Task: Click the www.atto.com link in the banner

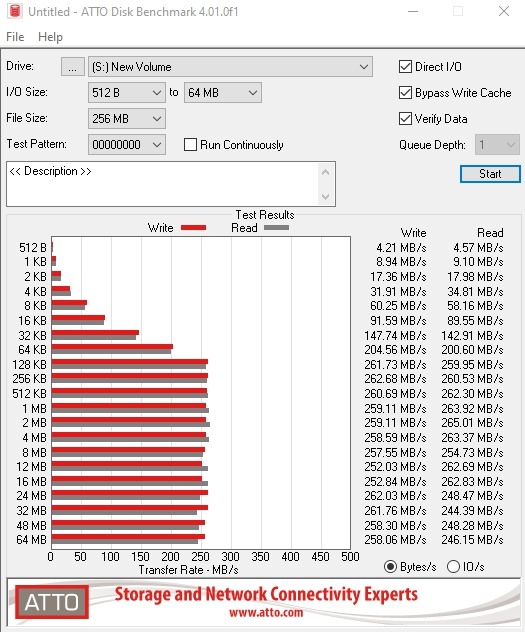Action: (x=266, y=613)
